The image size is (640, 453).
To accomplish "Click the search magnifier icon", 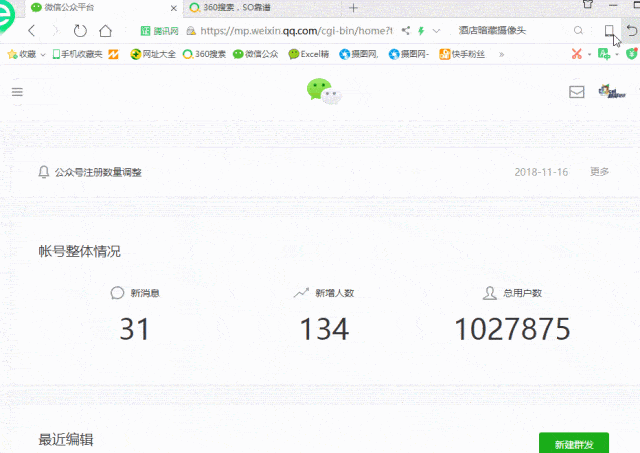I will (x=578, y=31).
